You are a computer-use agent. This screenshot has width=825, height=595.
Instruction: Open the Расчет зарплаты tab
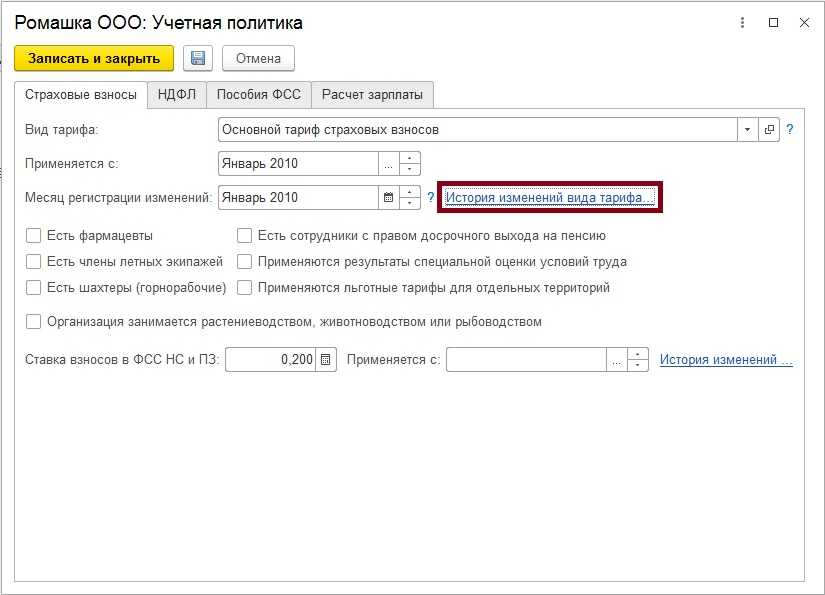click(x=373, y=95)
